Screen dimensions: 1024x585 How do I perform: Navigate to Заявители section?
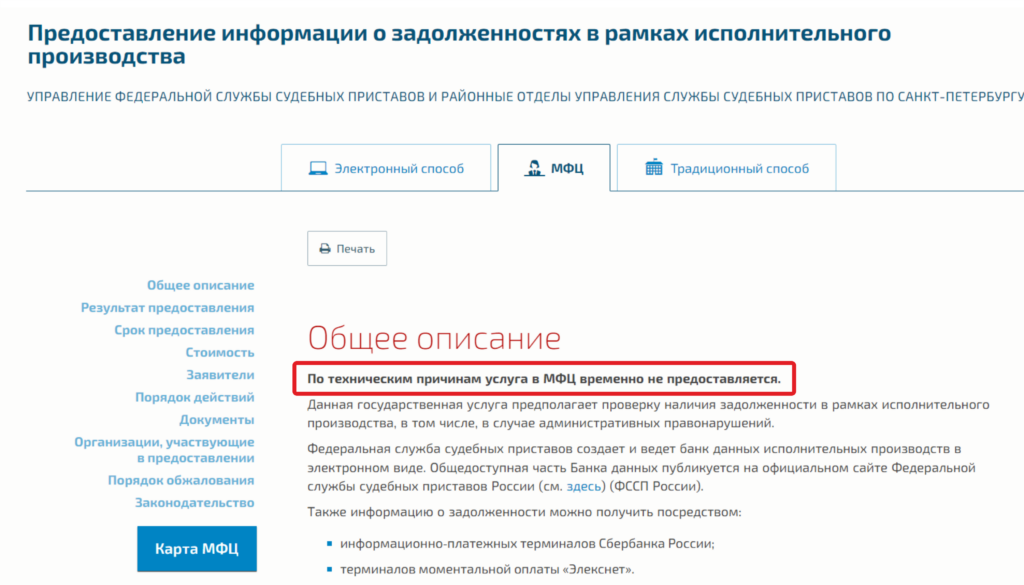point(220,375)
